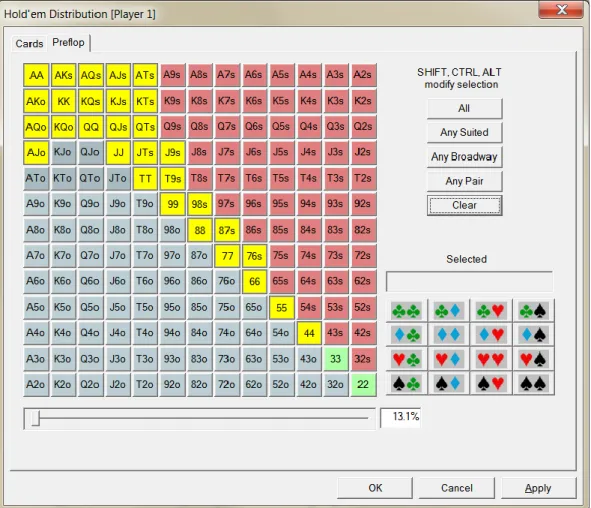Select the spade-spade suit combination

(533, 383)
